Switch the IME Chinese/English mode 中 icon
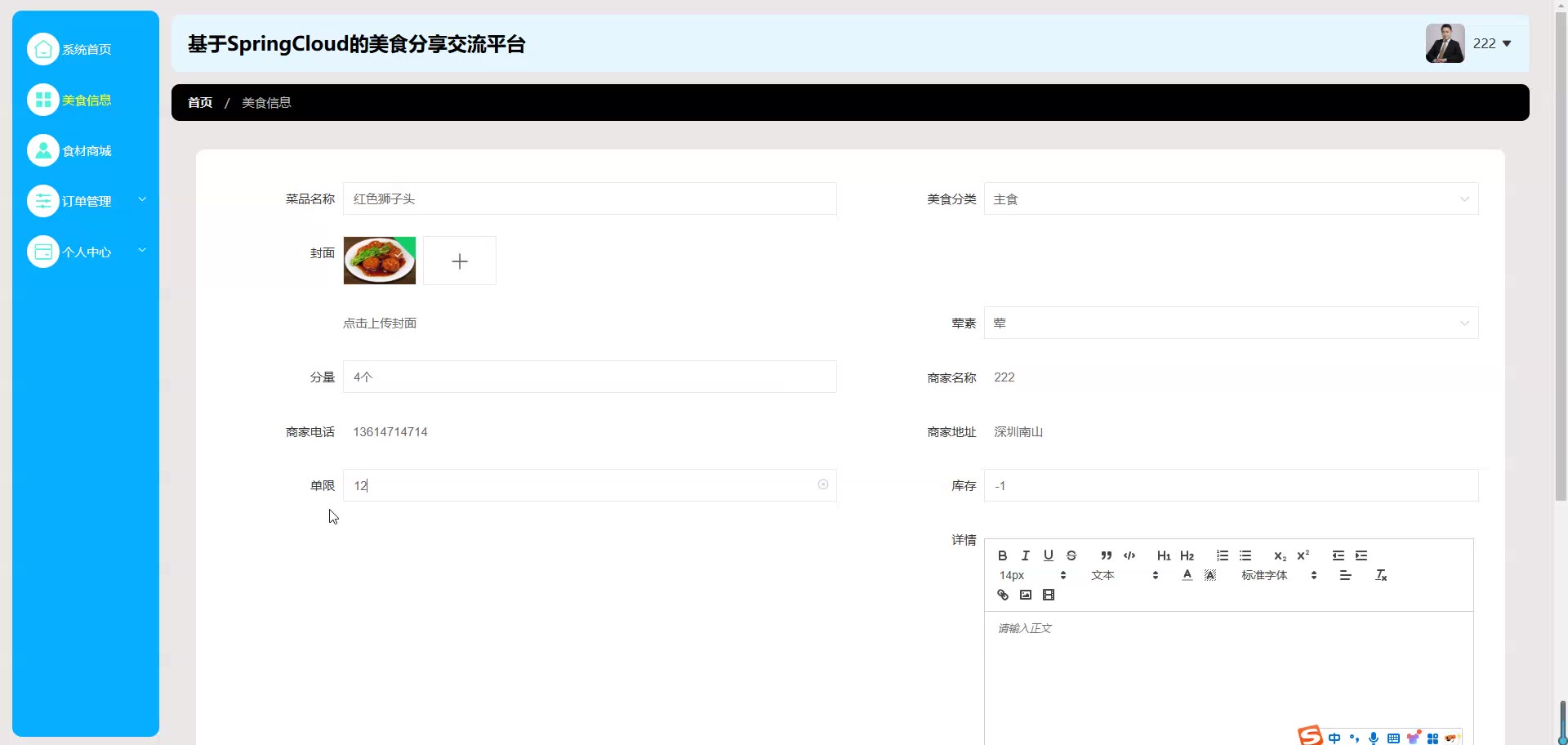 pyautogui.click(x=1334, y=738)
